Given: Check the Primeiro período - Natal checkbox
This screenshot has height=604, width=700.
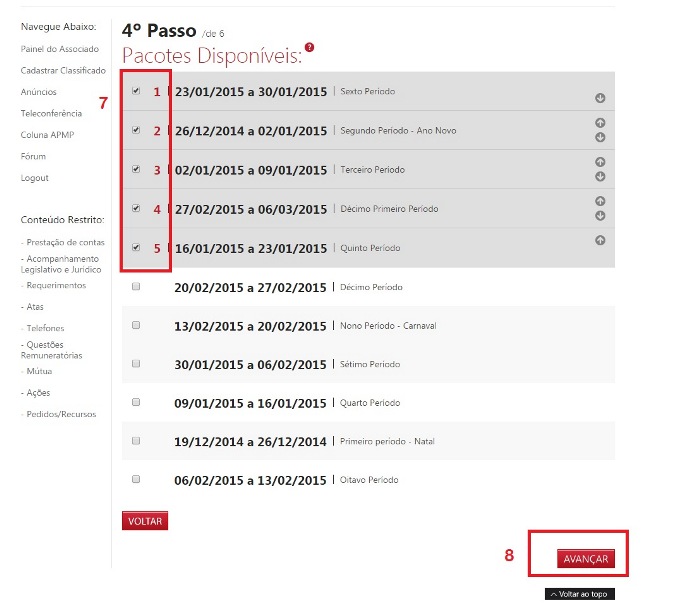Looking at the screenshot, I should (x=136, y=441).
